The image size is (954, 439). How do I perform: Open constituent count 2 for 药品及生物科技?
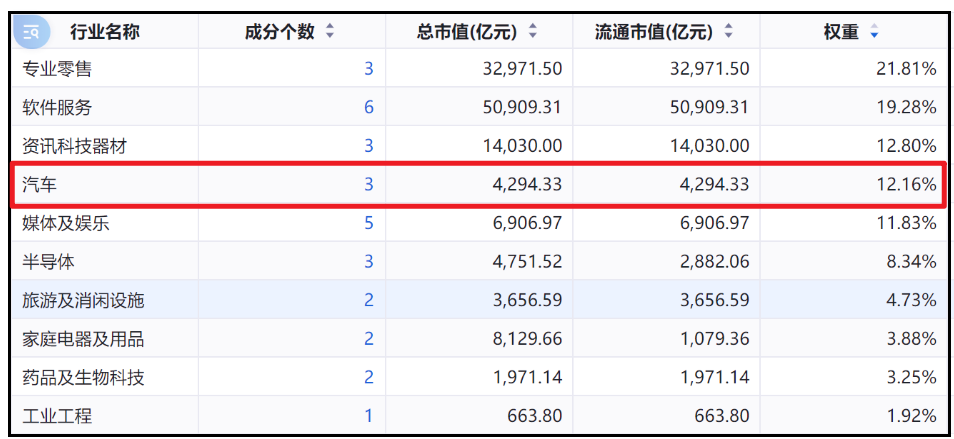point(369,378)
